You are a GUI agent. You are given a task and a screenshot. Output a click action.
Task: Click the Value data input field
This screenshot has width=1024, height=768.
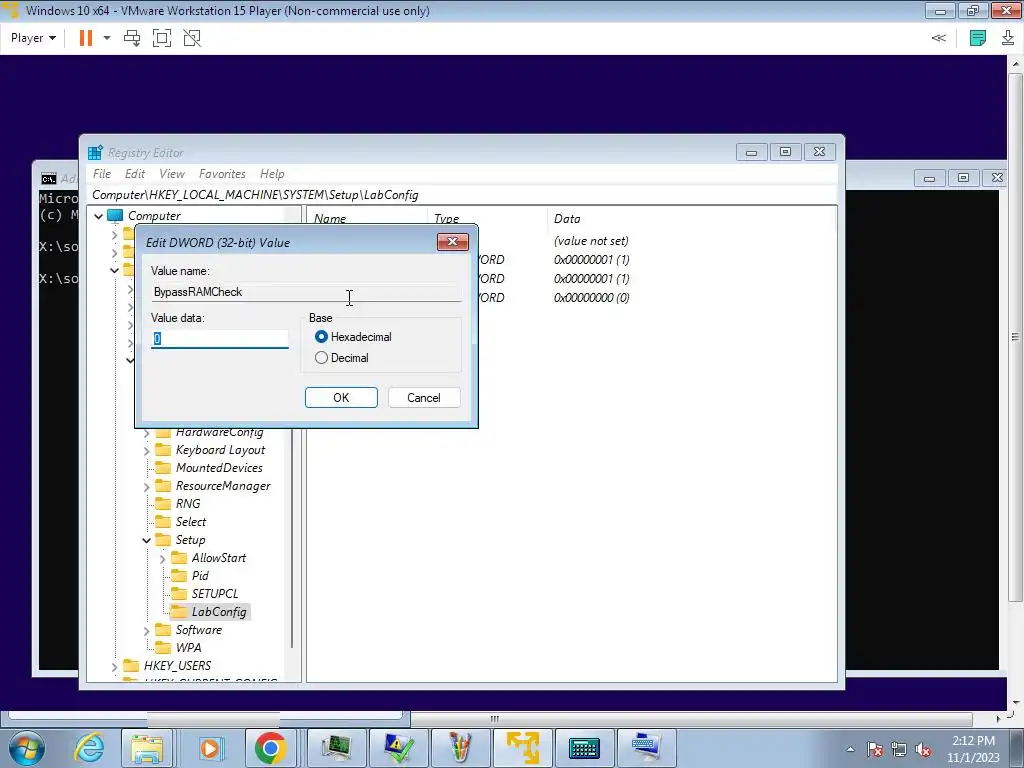[219, 338]
